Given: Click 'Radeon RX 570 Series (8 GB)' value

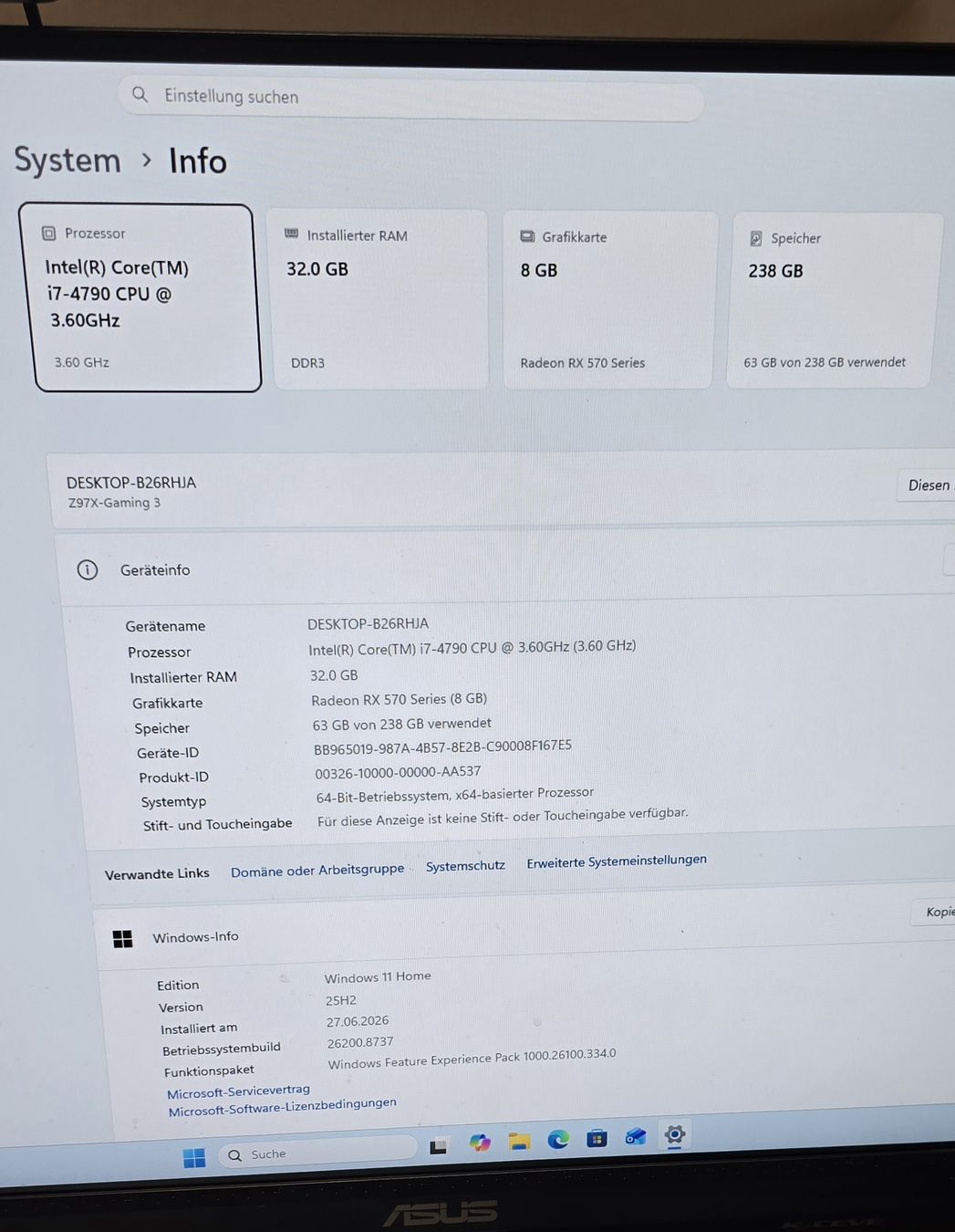Looking at the screenshot, I should point(399,699).
